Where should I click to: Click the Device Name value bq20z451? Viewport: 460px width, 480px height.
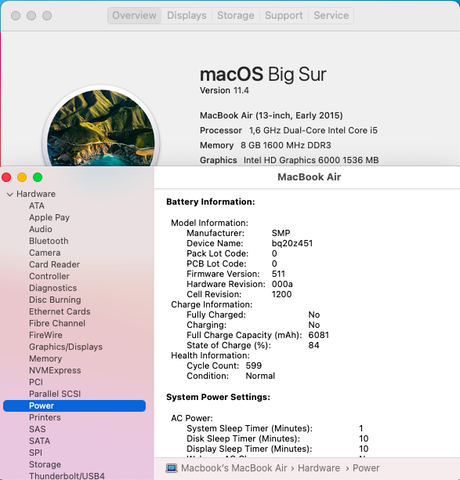click(292, 243)
